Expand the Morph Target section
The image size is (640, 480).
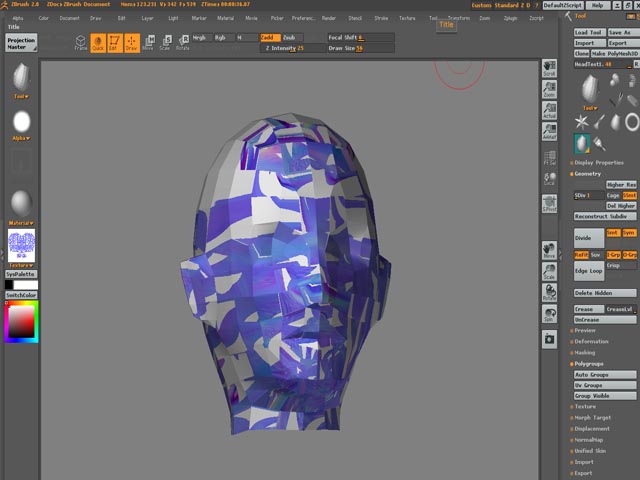click(x=592, y=418)
